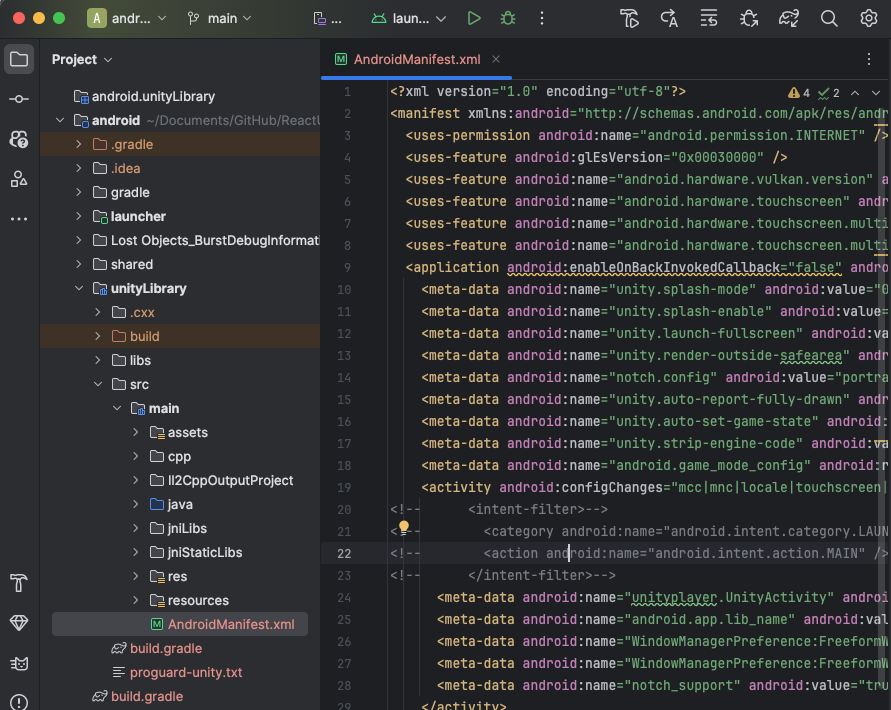The image size is (891, 710).
Task: Select Lost Objects_BurstDebugInformation folder
Action: [x=206, y=240]
